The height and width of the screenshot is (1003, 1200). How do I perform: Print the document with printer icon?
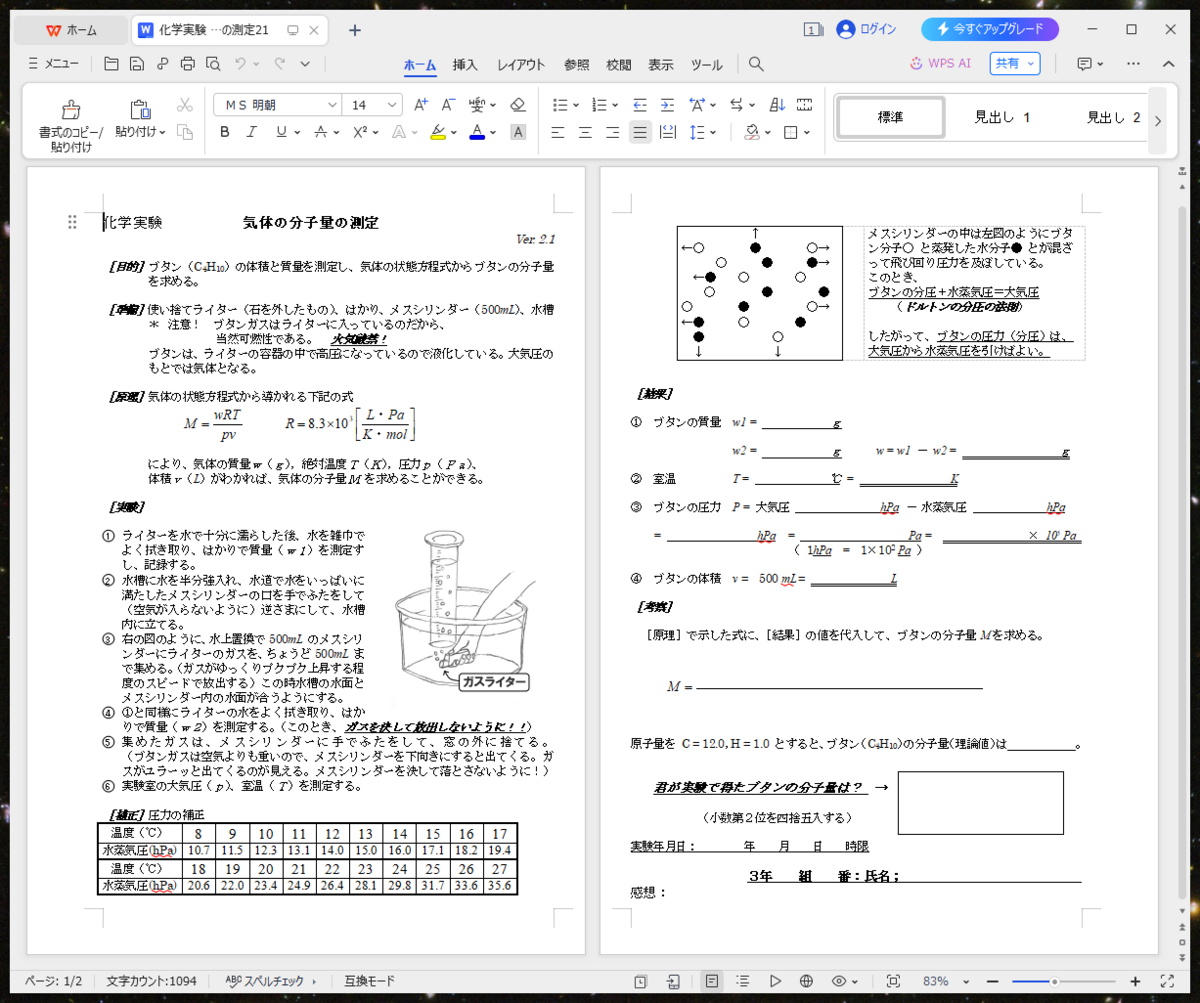click(187, 64)
